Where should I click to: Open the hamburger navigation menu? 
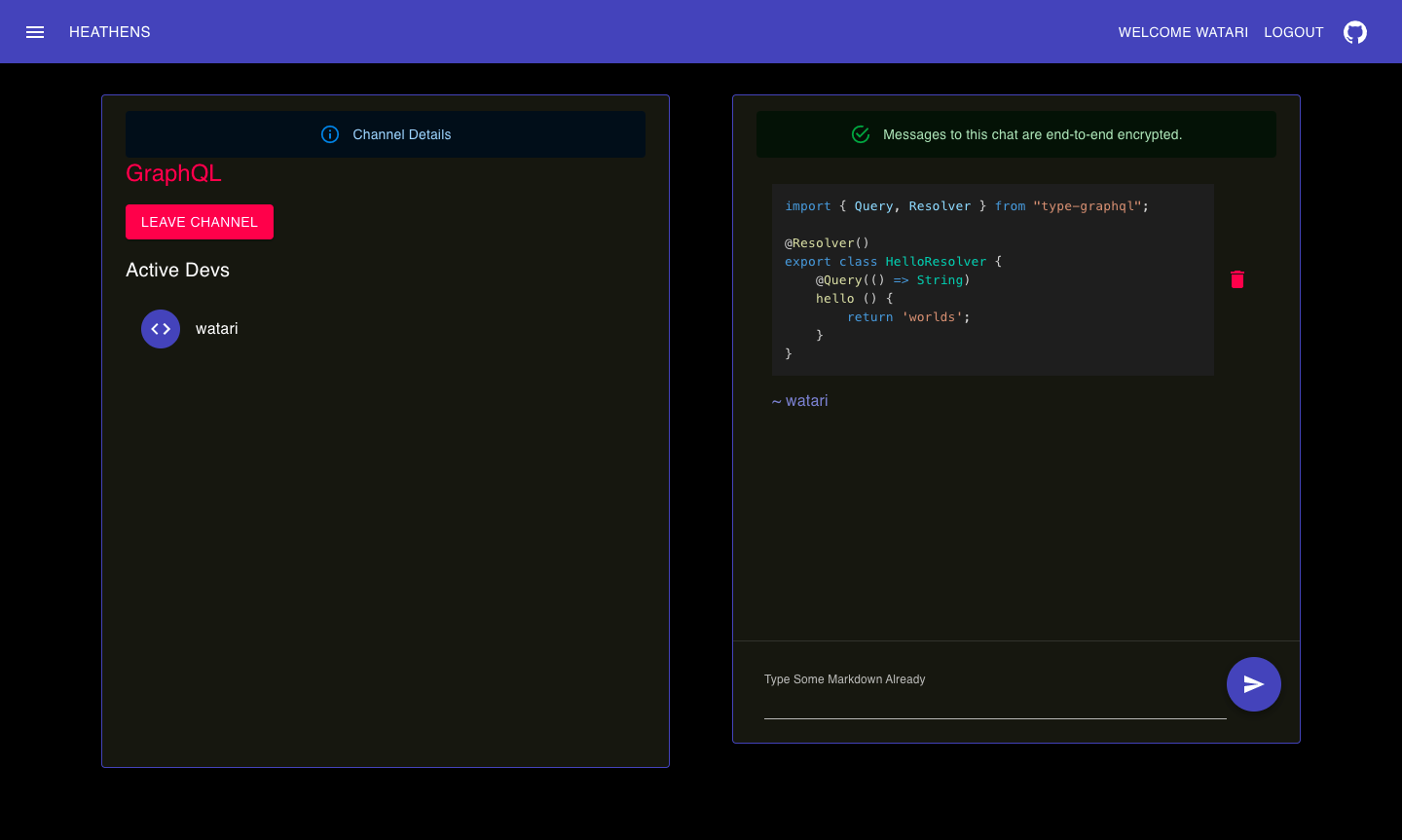tap(35, 32)
